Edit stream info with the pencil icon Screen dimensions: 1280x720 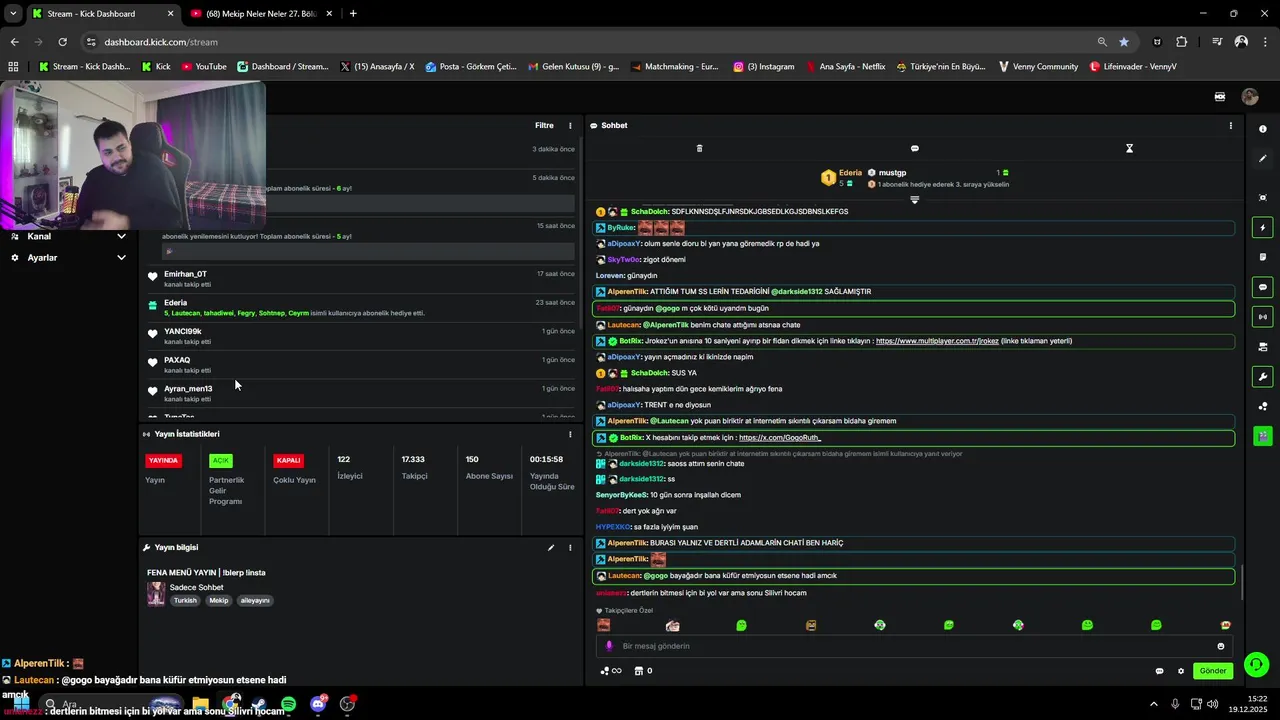[x=550, y=548]
